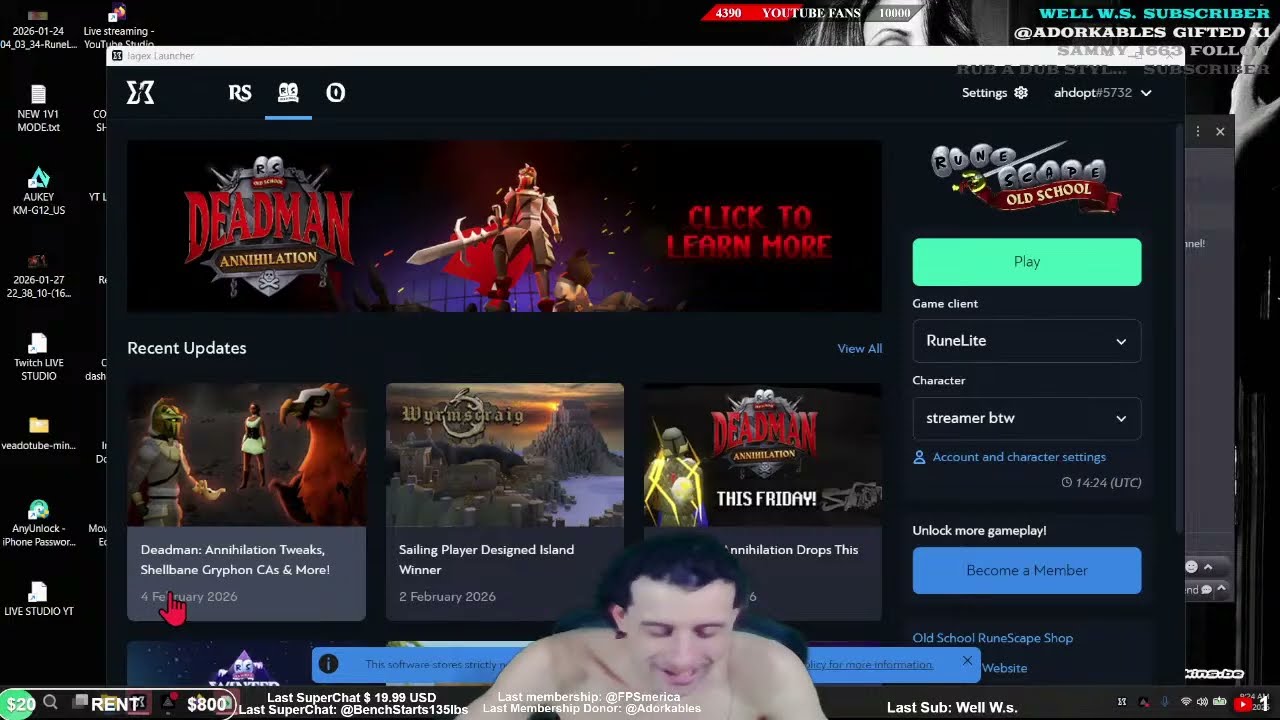Open launcher Settings
Viewport: 1280px width, 720px height.
[995, 93]
